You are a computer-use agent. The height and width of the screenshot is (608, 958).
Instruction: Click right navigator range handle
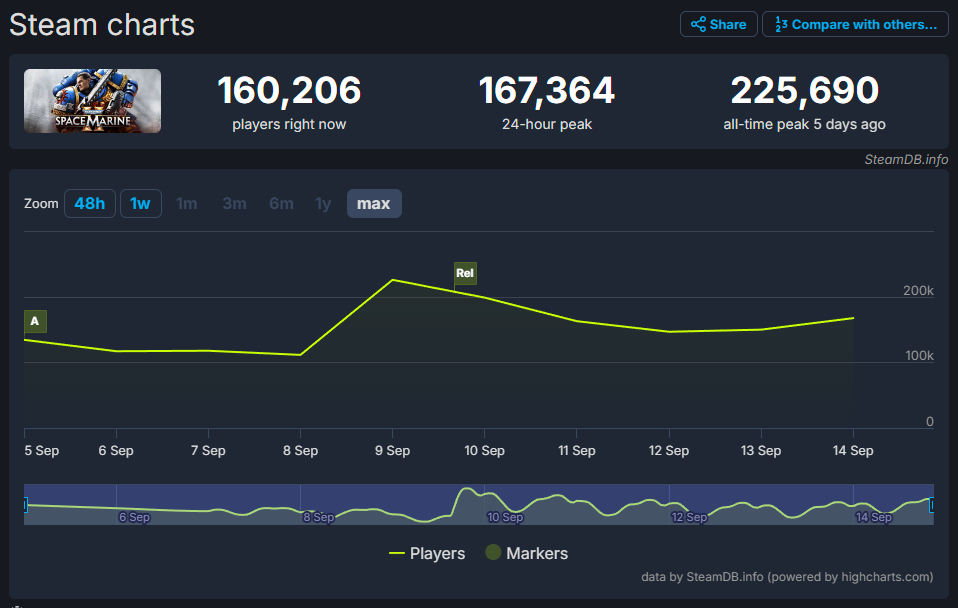pyautogui.click(x=932, y=506)
